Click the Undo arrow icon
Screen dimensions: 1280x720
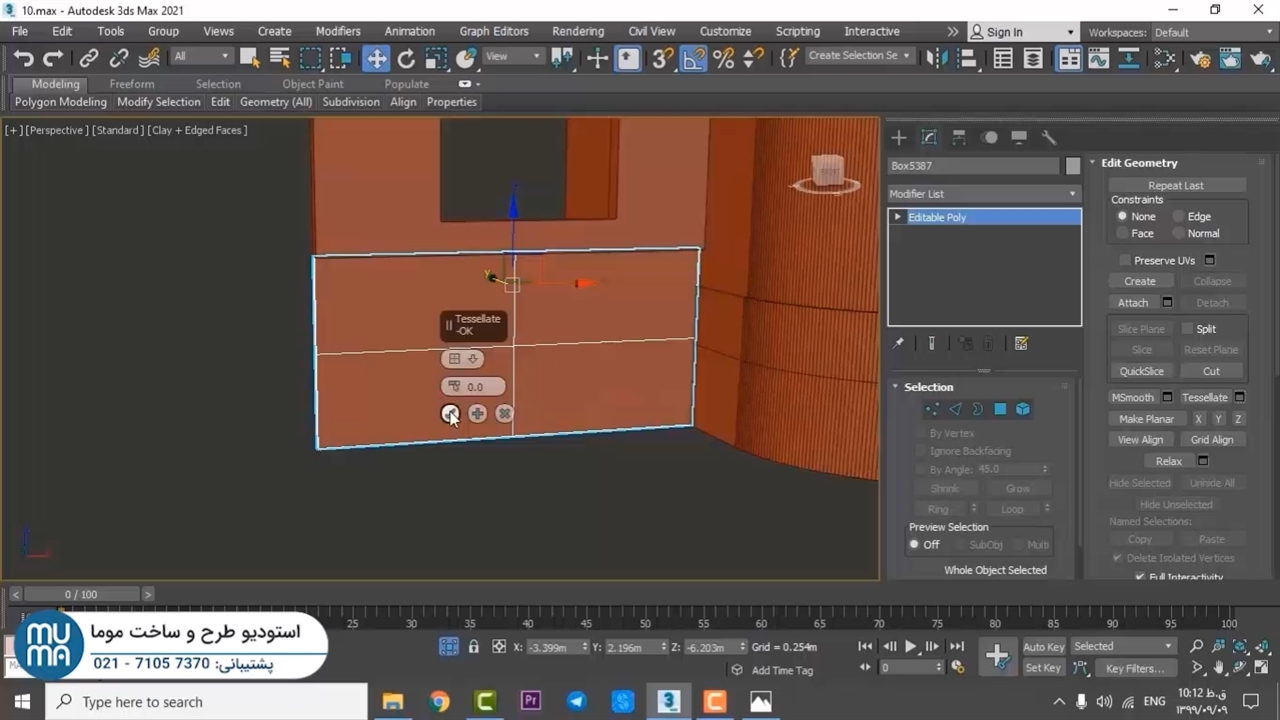coord(23,58)
